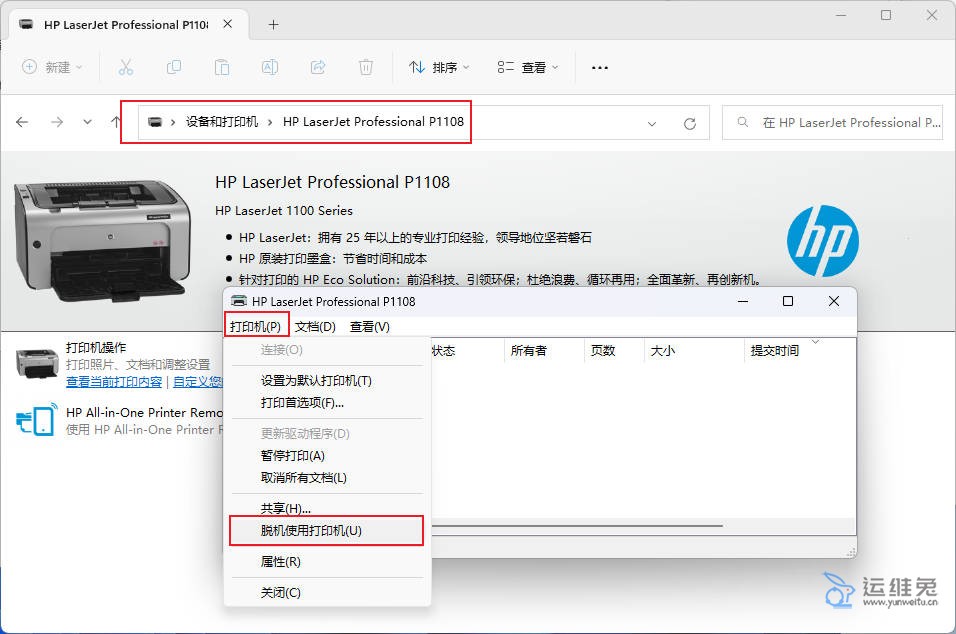Click the Rename icon in toolbar
Viewport: 956px width, 634px height.
click(x=269, y=67)
